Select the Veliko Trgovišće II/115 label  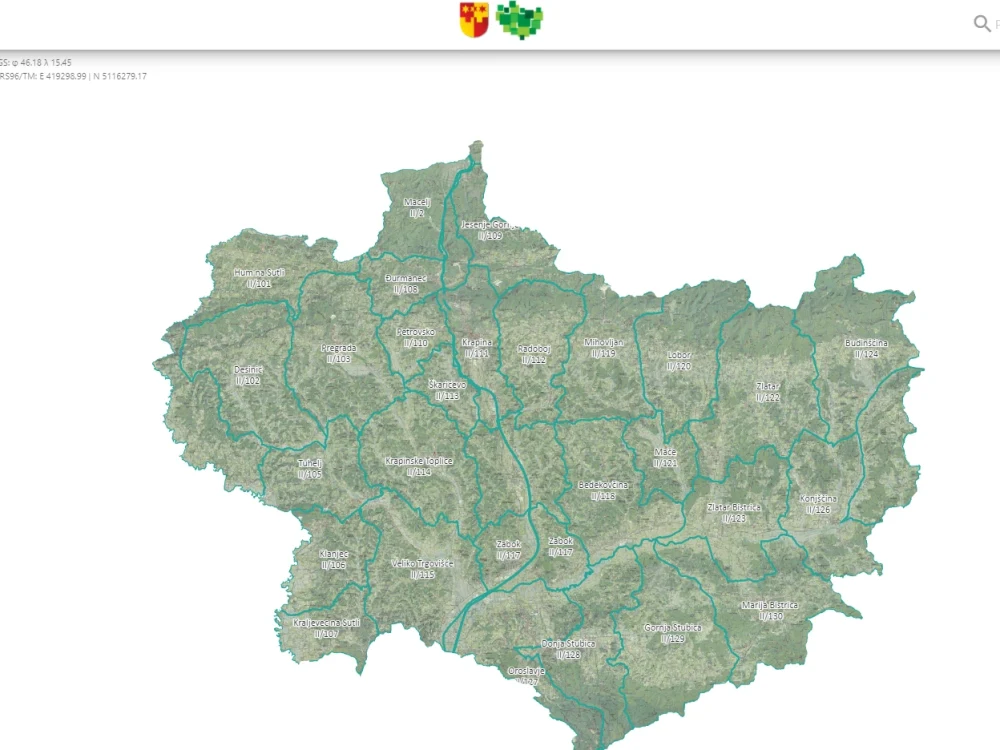(422, 569)
